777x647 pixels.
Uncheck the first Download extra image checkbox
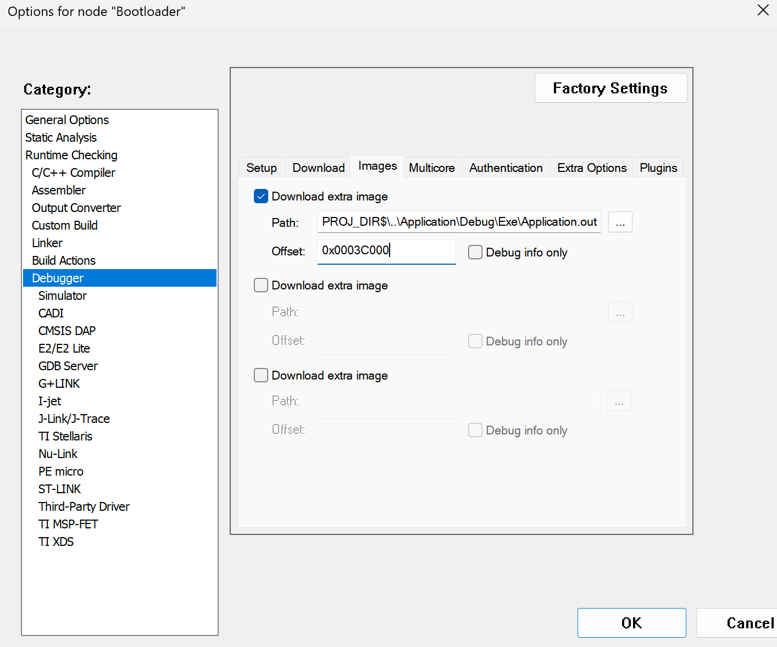pos(261,196)
